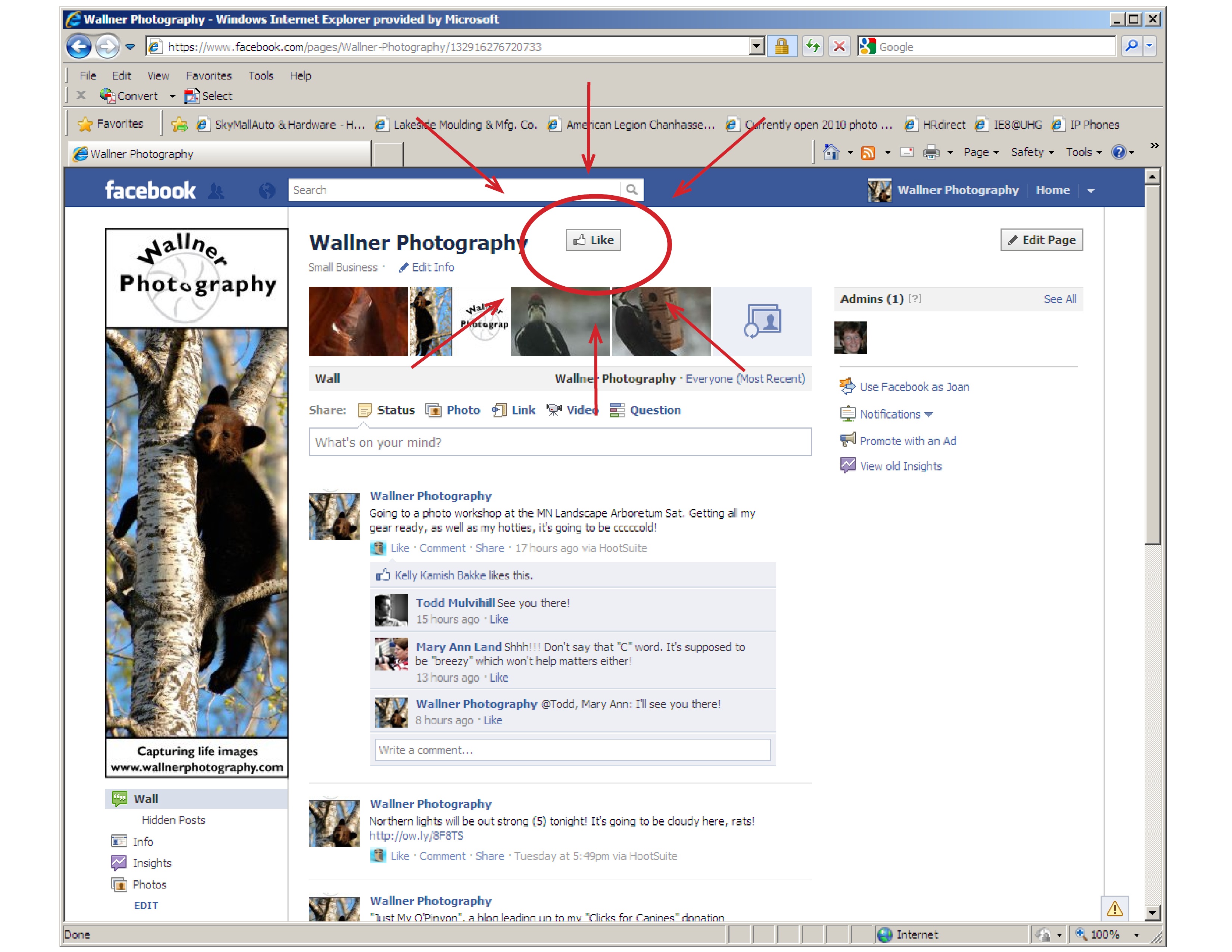The height and width of the screenshot is (952, 1232).
Task: Click Todd Mulvihill commenter name
Action: 455,603
